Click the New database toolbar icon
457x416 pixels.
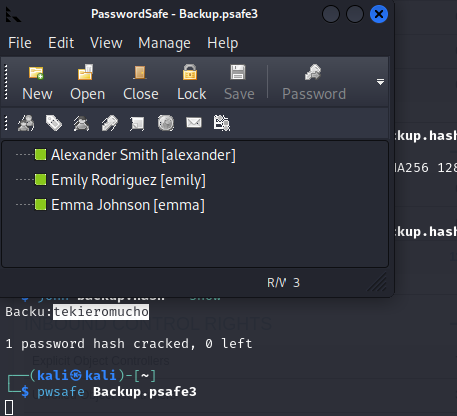[x=36, y=73]
